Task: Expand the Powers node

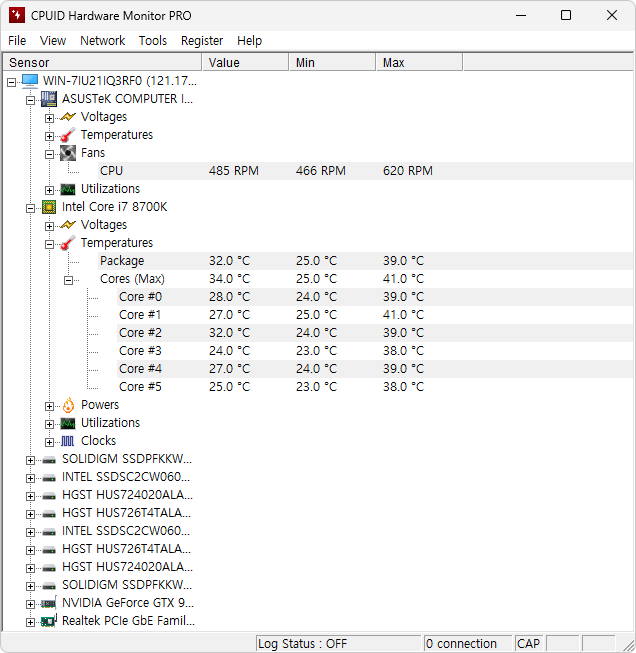Action: click(x=49, y=406)
